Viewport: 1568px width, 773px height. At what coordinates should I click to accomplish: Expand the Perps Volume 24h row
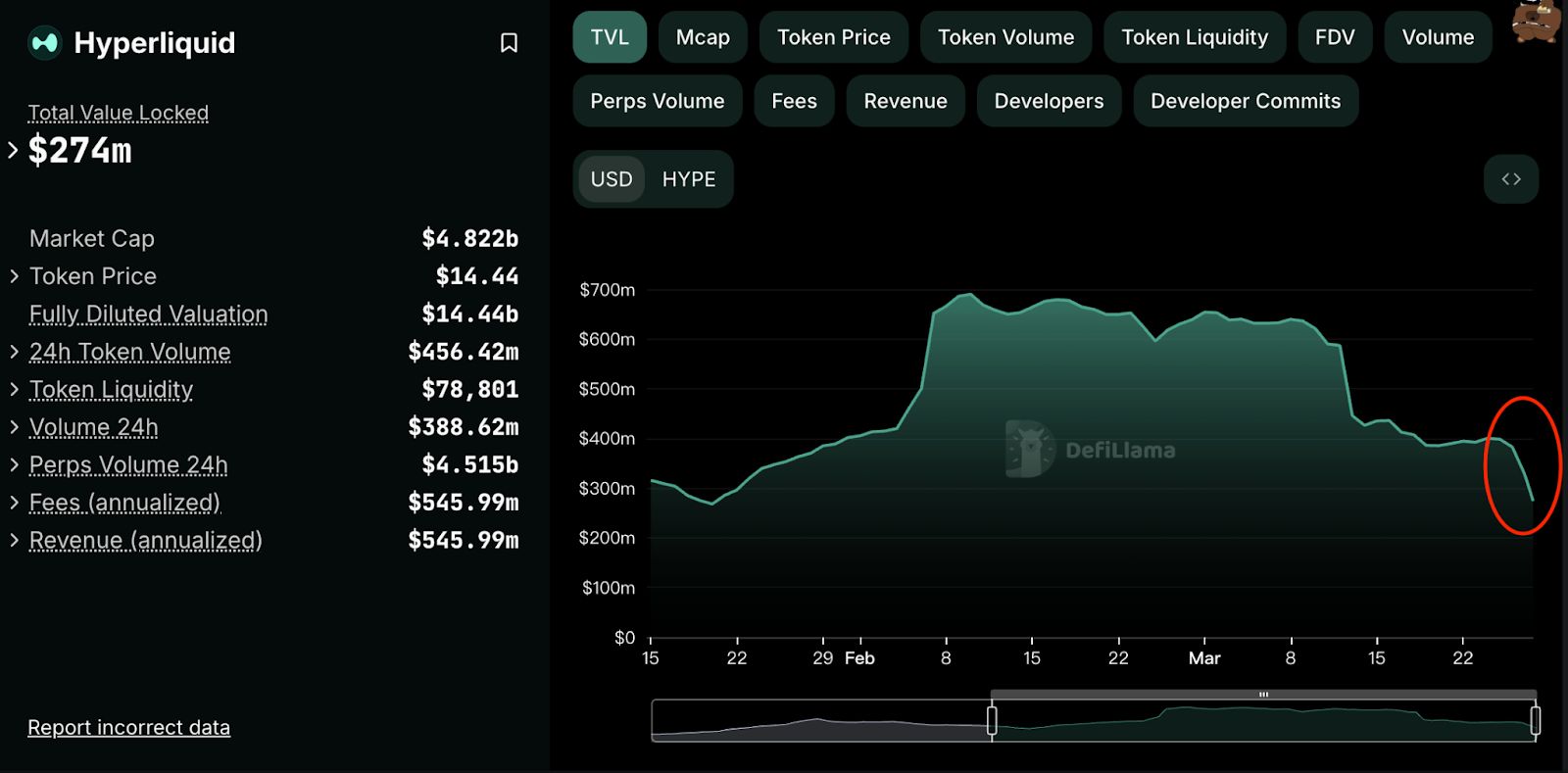coord(15,464)
